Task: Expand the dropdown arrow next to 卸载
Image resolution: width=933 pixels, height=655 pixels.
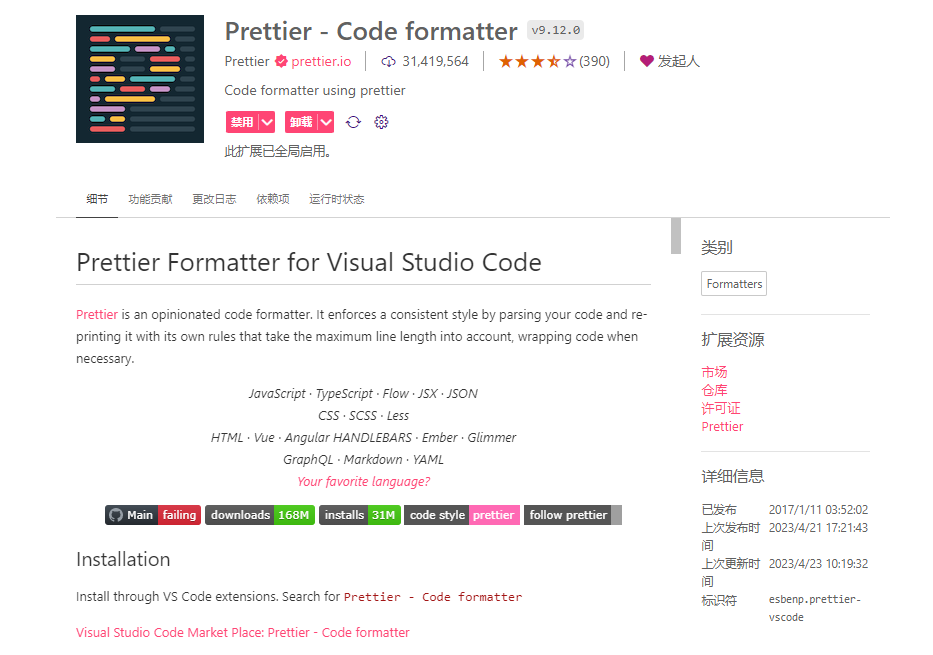Action: coord(326,122)
